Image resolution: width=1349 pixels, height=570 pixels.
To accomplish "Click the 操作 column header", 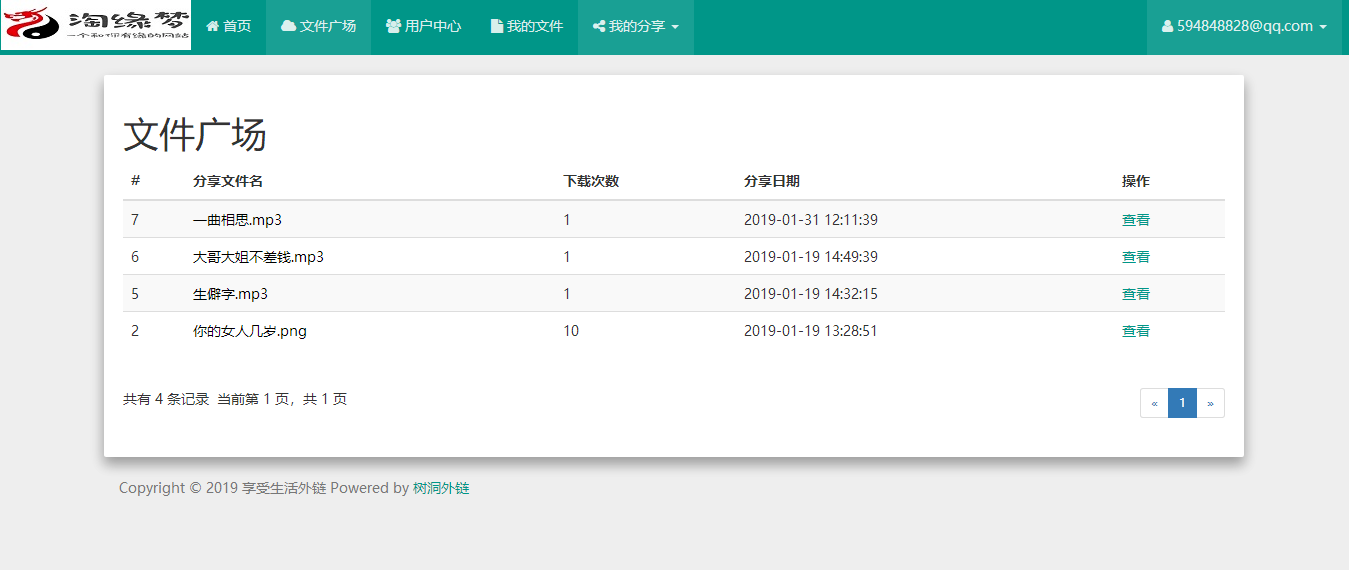I will point(1136,181).
